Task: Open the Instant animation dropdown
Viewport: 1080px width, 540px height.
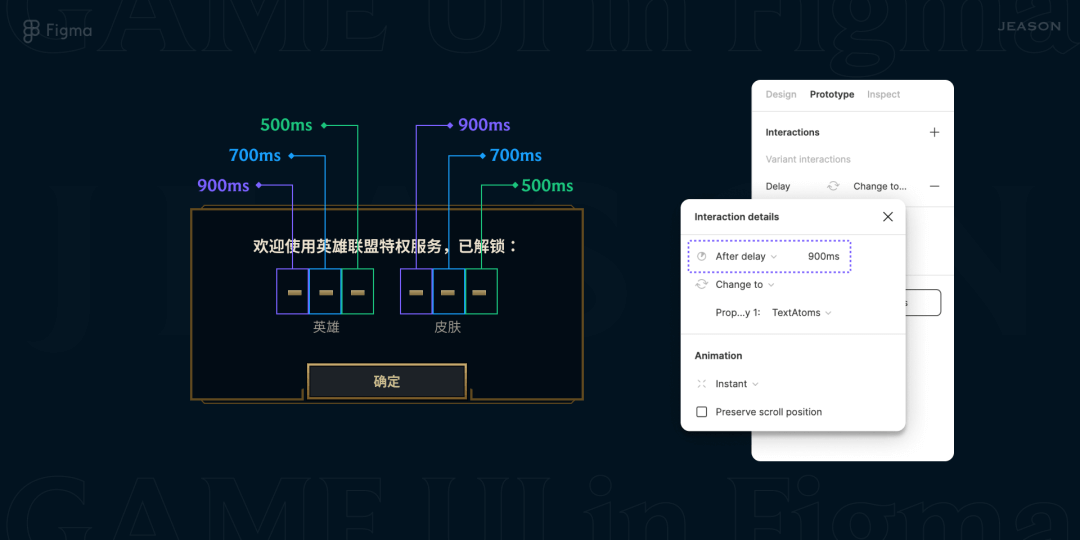Action: (x=737, y=384)
